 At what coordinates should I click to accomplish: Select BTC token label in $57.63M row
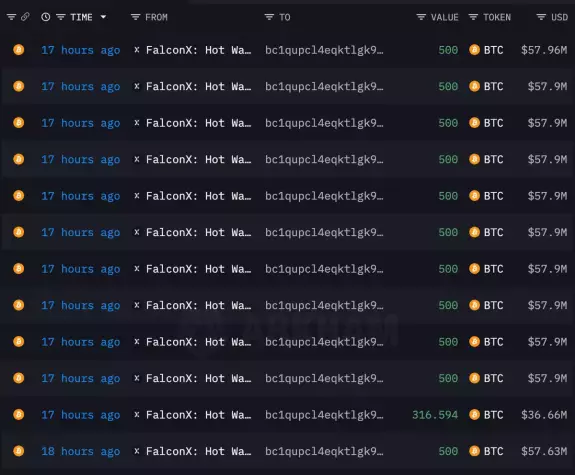click(494, 451)
